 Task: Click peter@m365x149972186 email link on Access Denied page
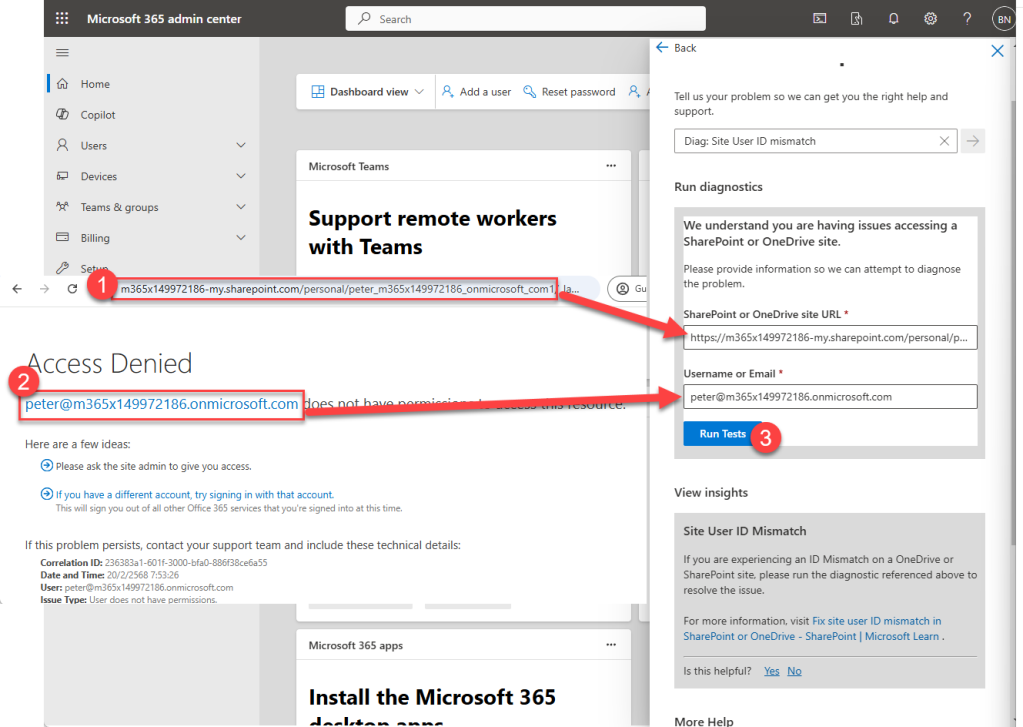coord(161,404)
